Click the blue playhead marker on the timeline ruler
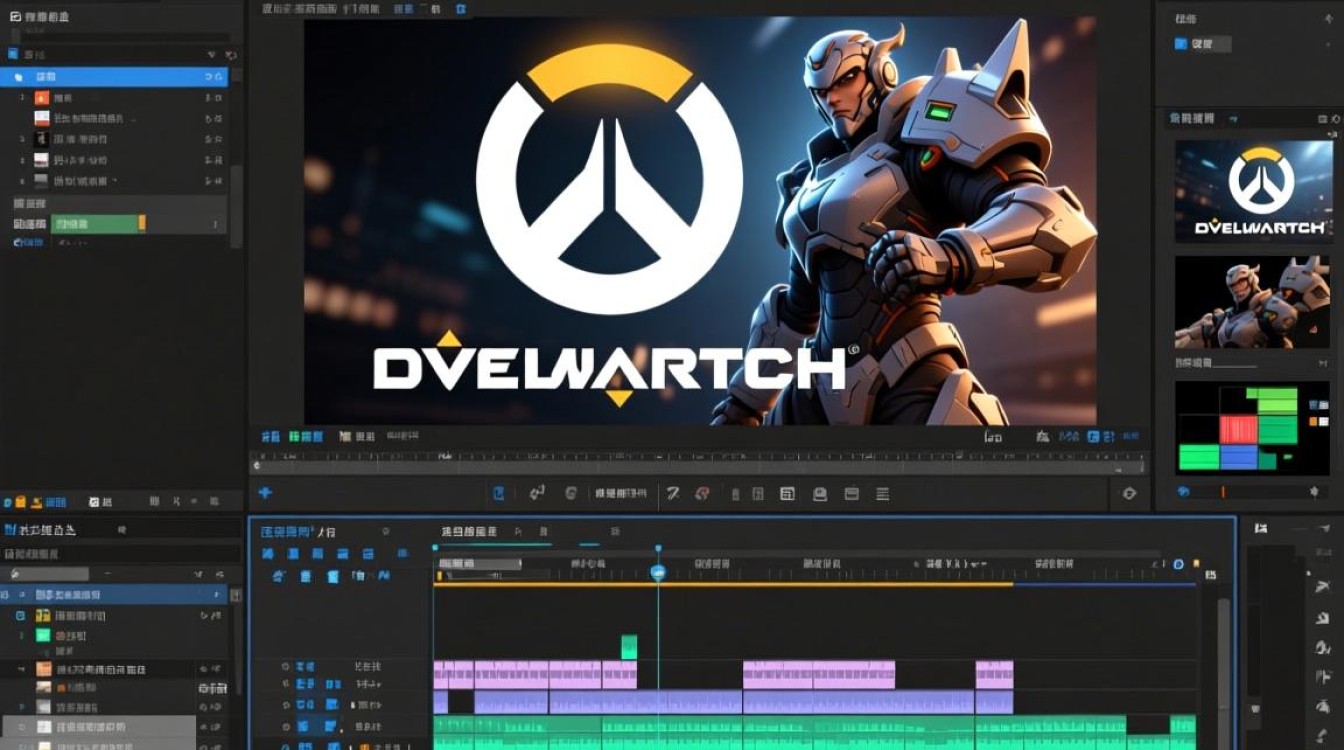 pos(658,572)
